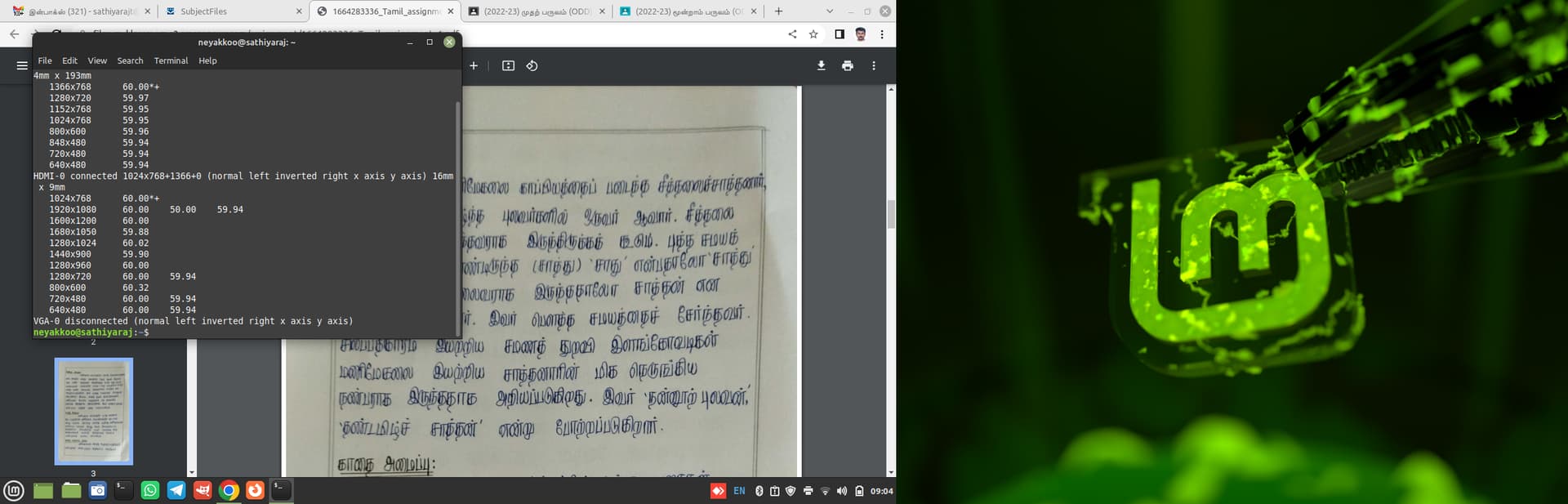Screen dimensions: 1568x504
Task: Open the terminal Search menu
Action: [x=130, y=60]
